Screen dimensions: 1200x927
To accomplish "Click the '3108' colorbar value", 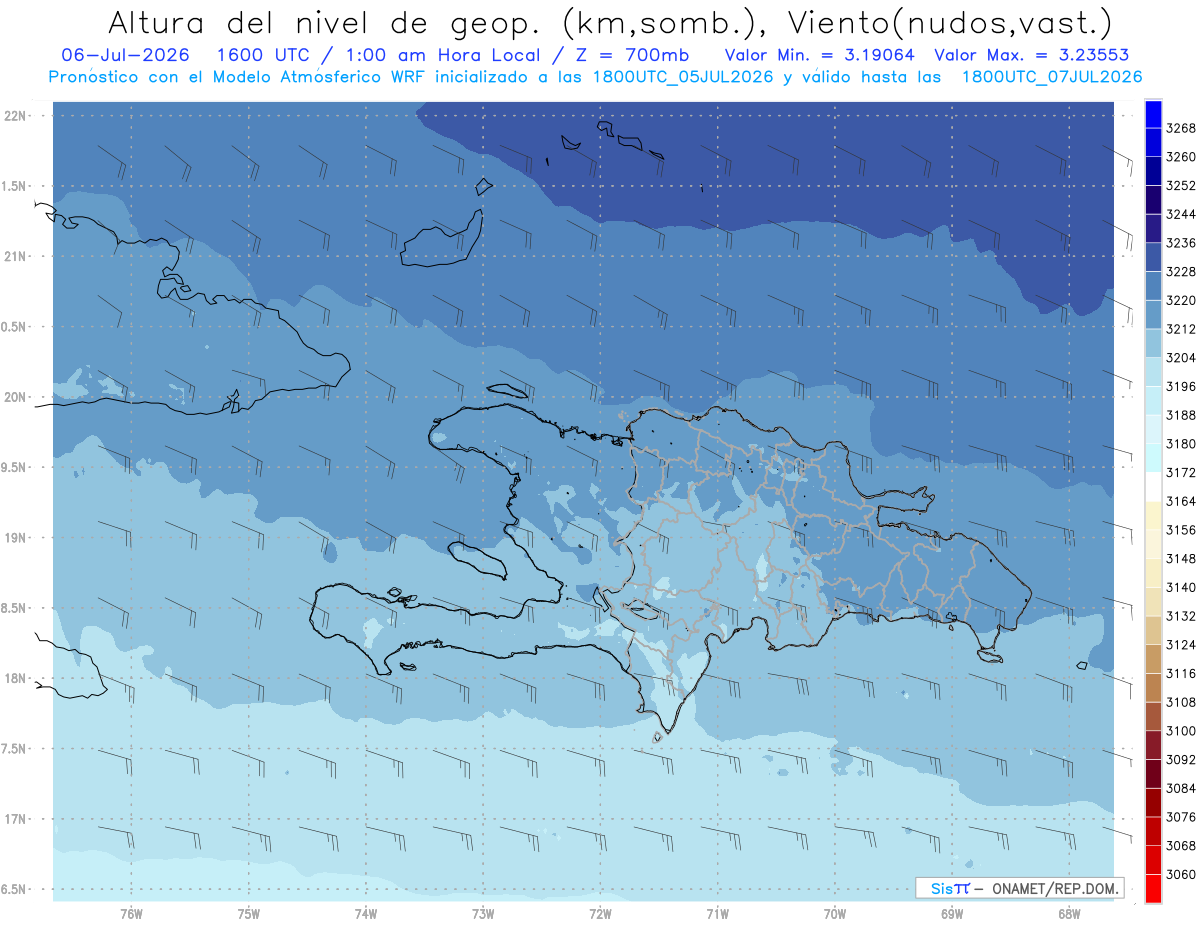I will click(x=1181, y=702).
